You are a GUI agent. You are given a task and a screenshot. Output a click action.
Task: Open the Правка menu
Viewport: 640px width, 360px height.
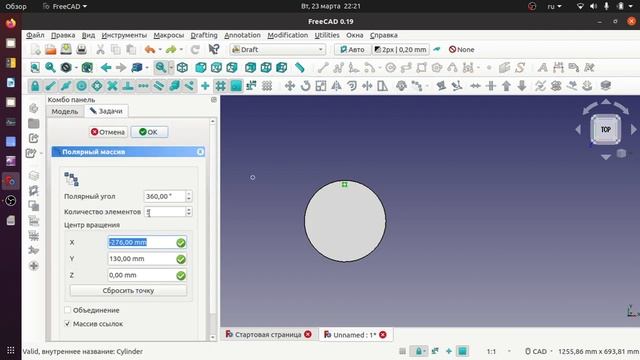pyautogui.click(x=63, y=35)
